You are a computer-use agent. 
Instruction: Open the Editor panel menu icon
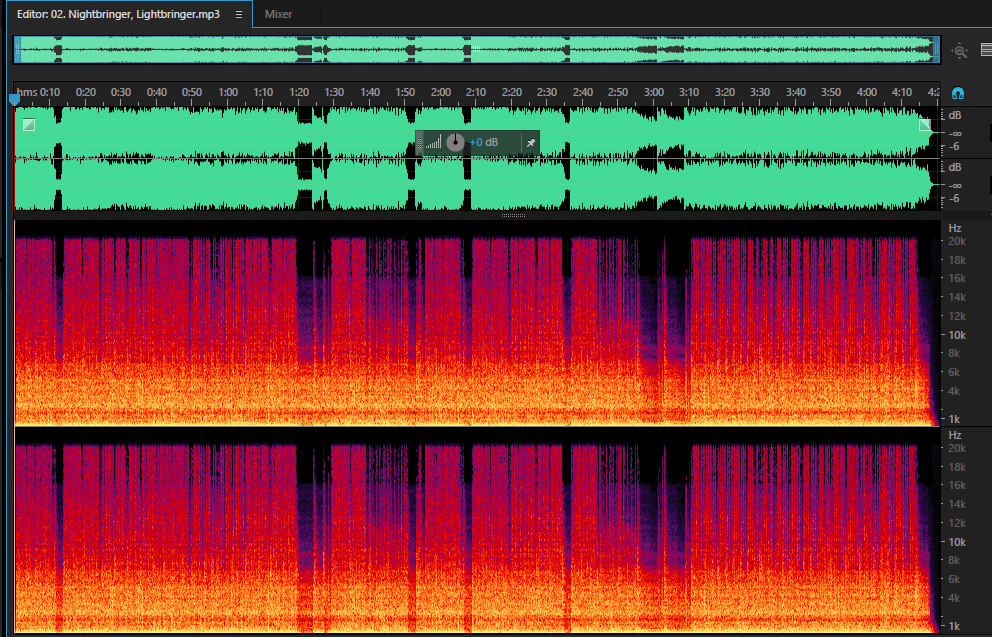(239, 15)
